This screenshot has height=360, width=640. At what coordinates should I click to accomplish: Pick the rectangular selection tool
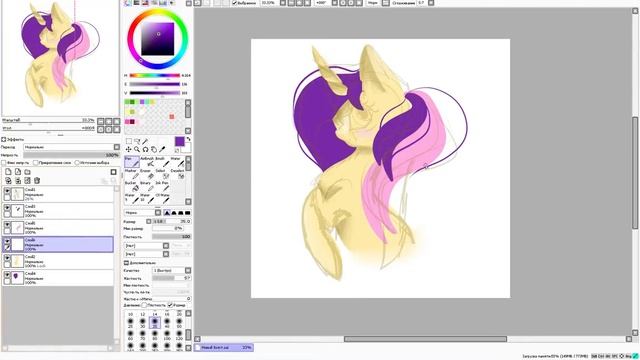(129, 141)
